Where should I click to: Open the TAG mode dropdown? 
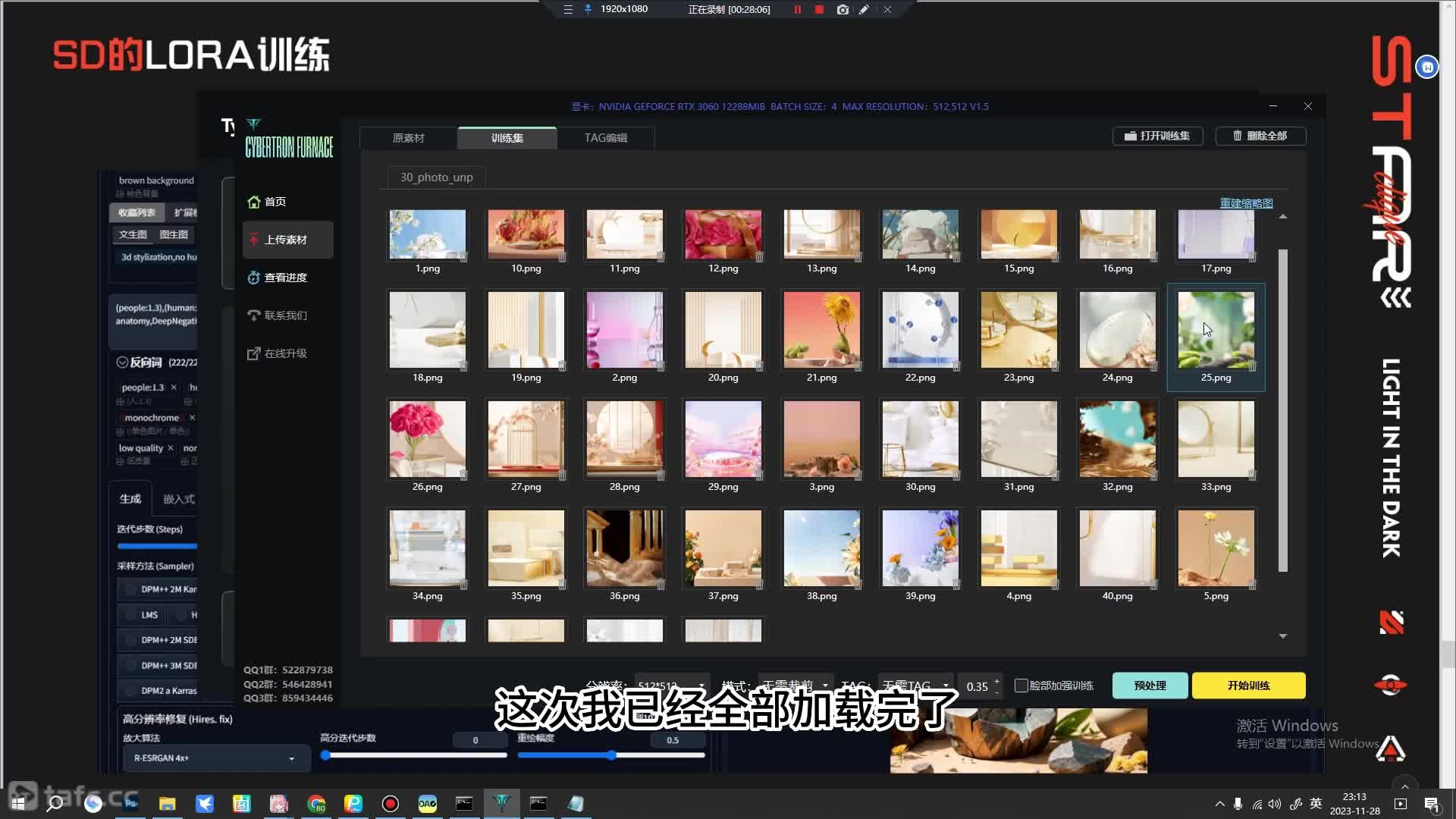tap(916, 686)
